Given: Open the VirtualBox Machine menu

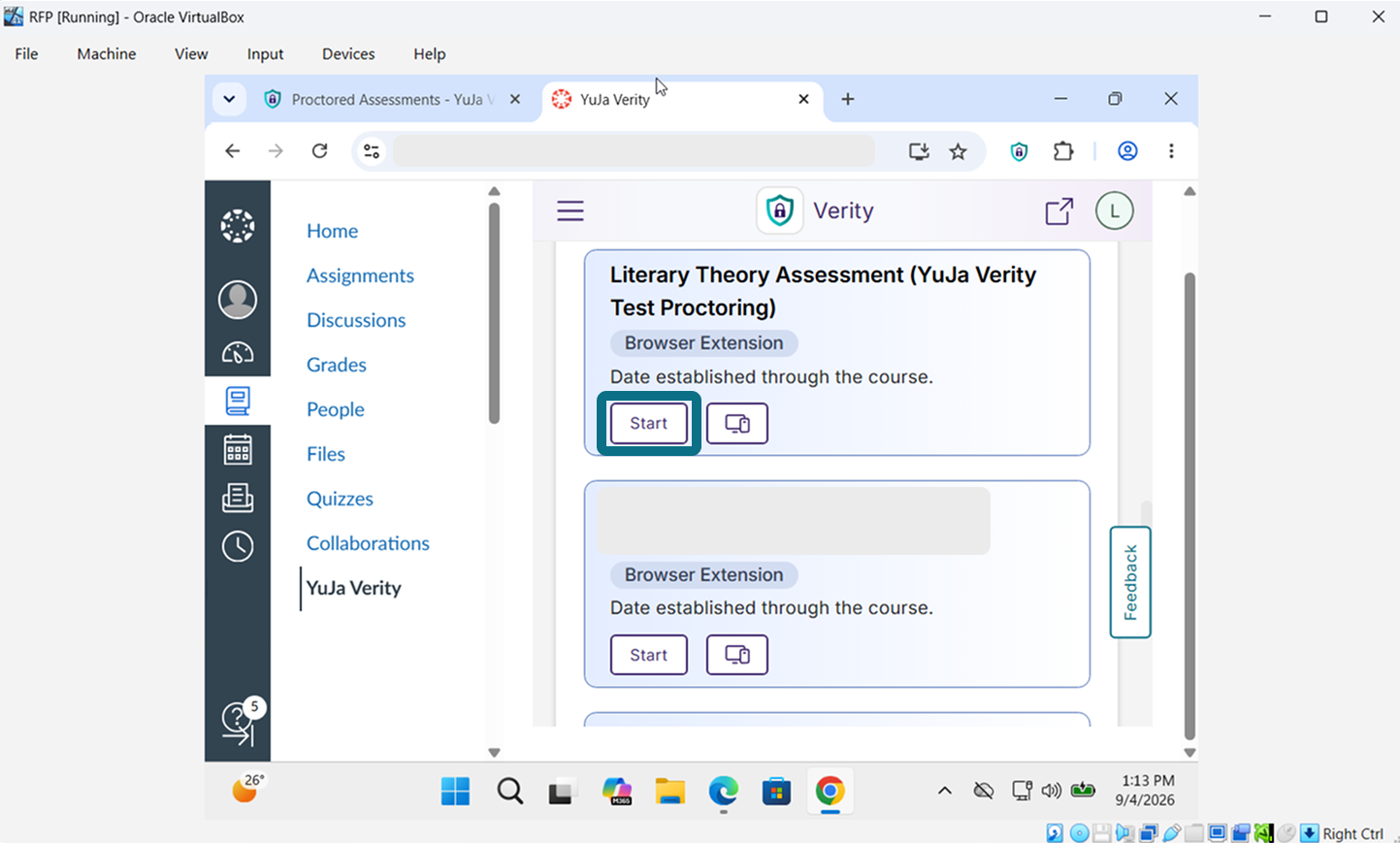Looking at the screenshot, I should point(107,54).
